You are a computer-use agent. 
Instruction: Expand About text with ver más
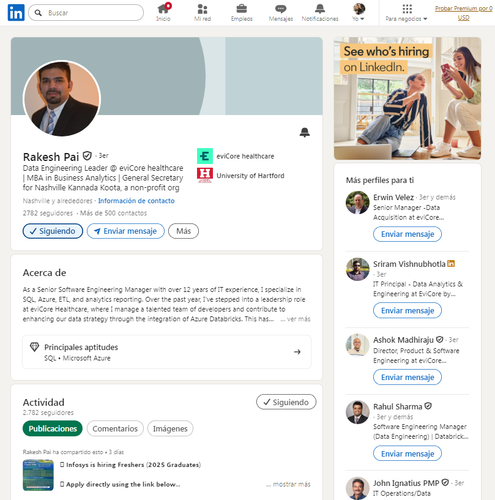coord(295,319)
